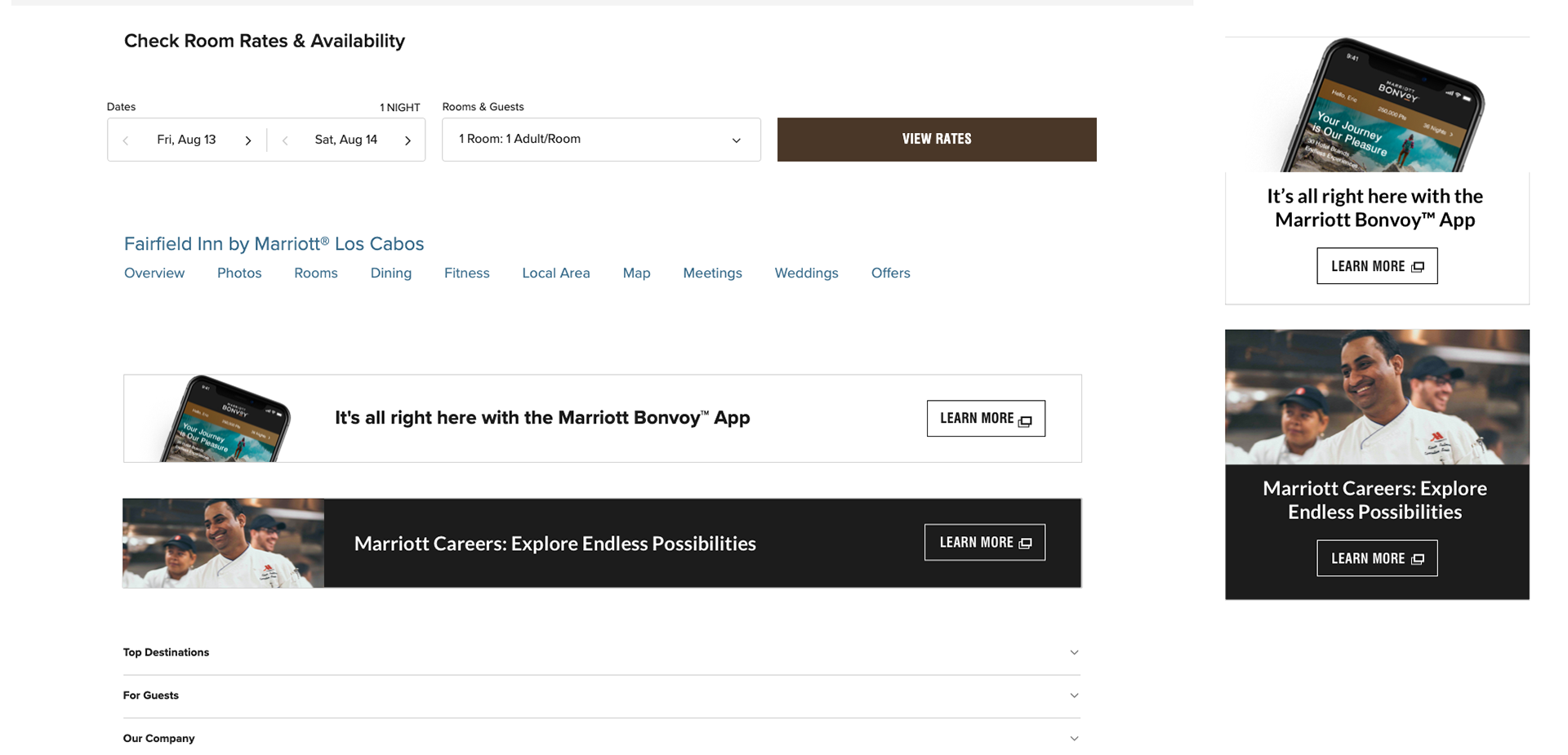This screenshot has width=1568, height=755.
Task: Click chefs photo in wide Careers banner
Action: 224,544
